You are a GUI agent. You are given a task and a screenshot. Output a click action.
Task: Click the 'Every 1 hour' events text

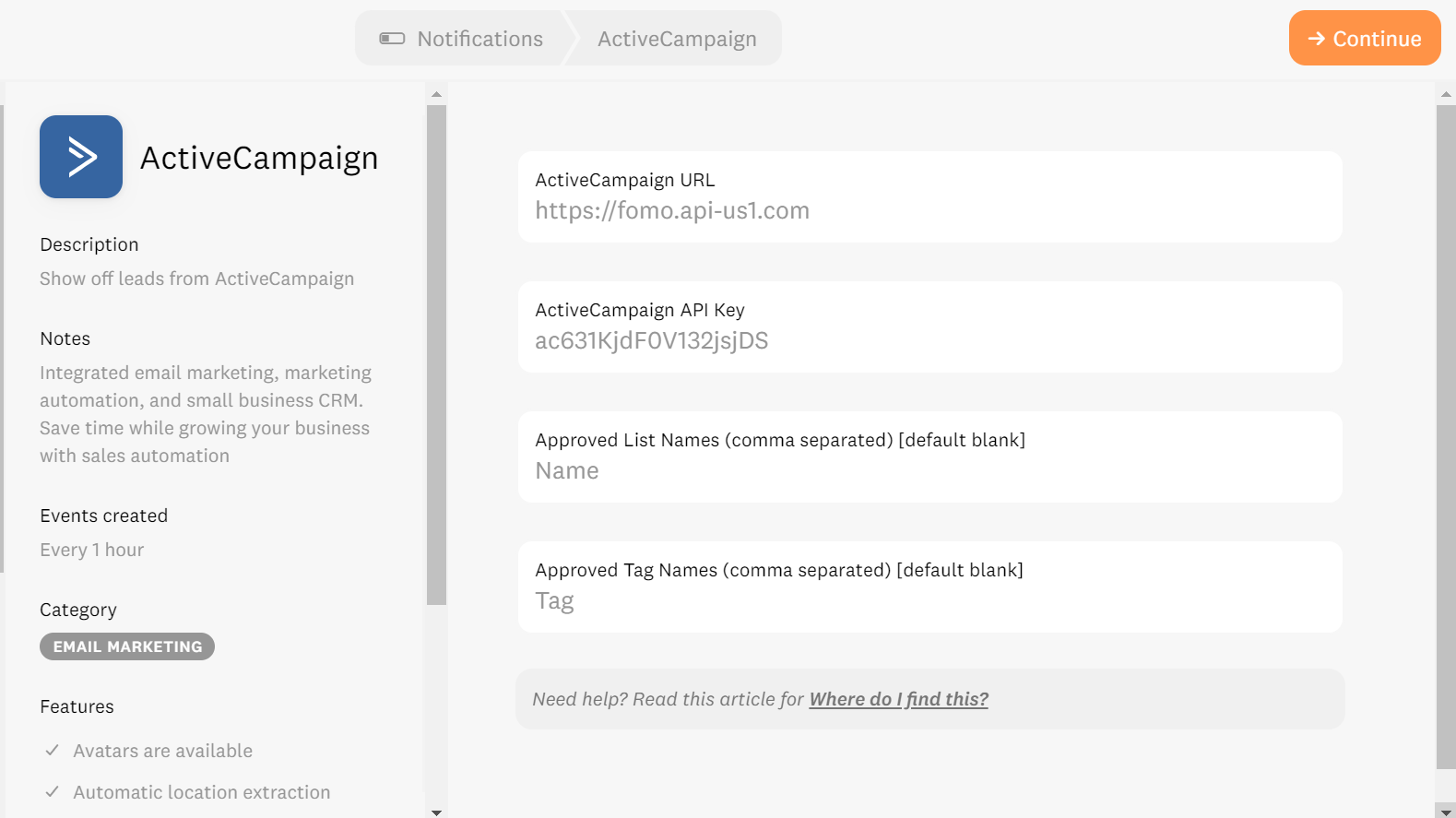pyautogui.click(x=92, y=550)
